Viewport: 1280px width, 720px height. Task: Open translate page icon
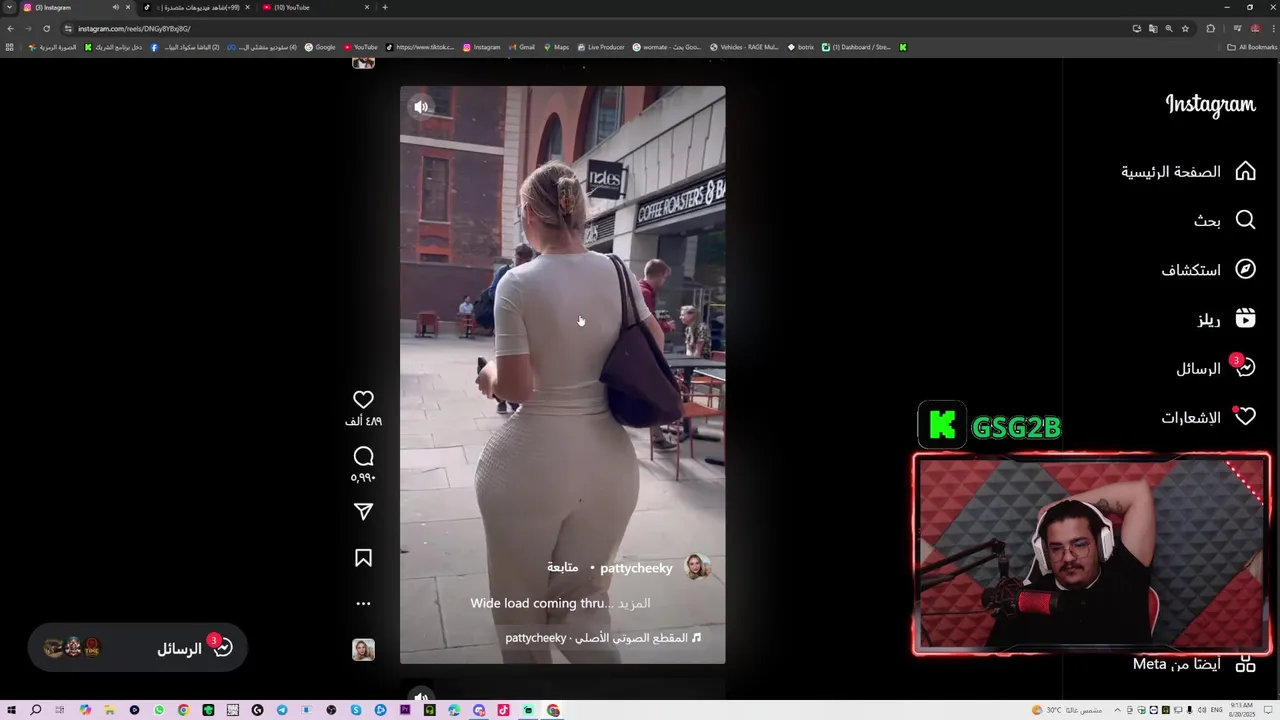1153,29
